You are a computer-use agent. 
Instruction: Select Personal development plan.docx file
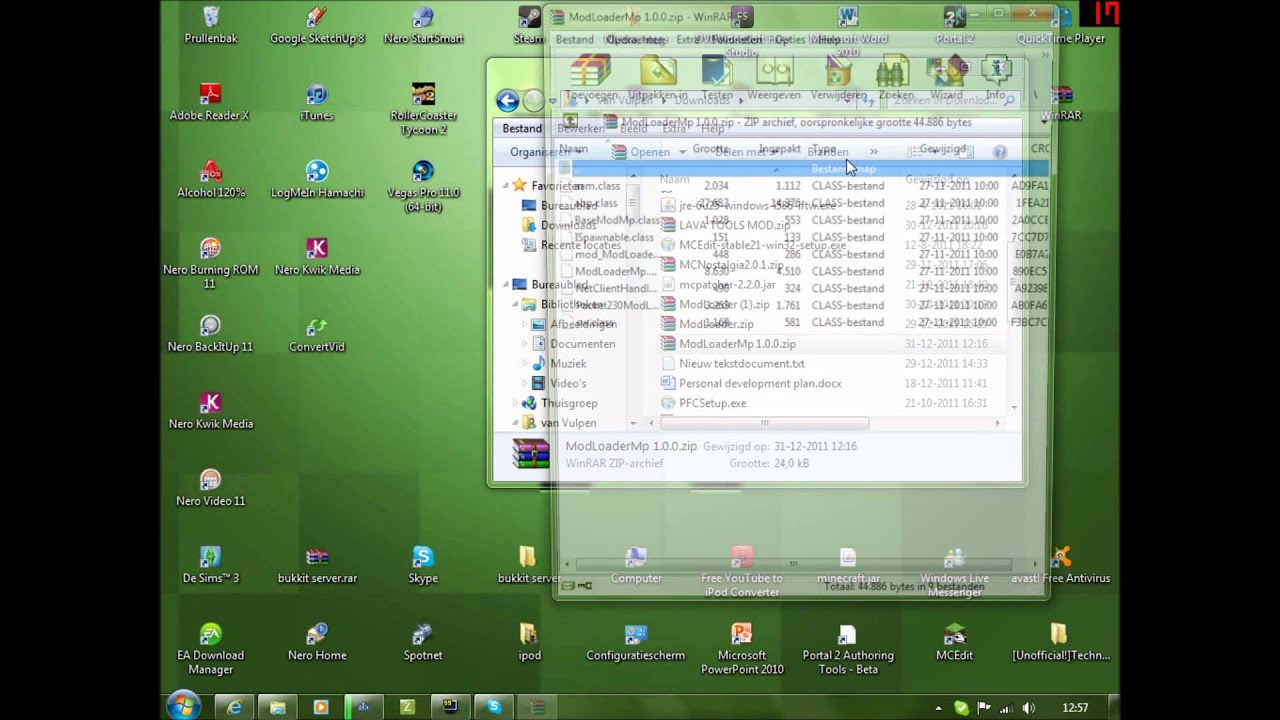[760, 383]
